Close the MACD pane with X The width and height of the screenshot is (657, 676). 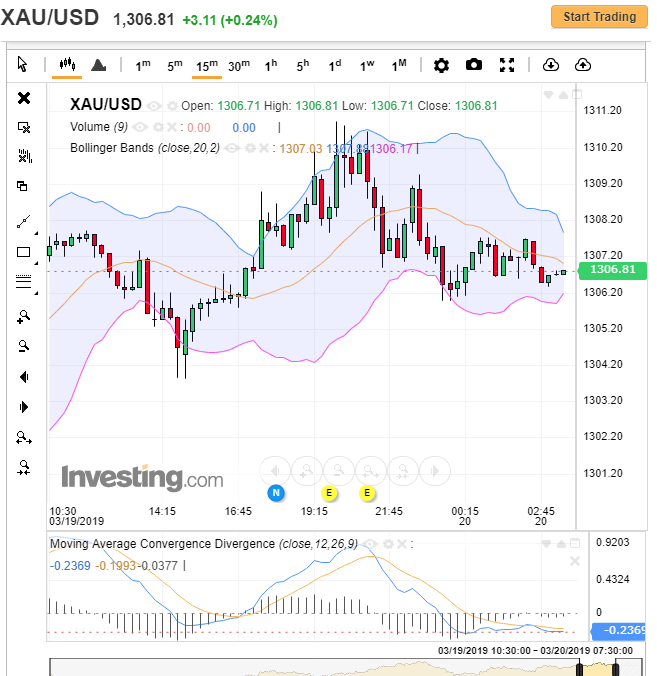(x=575, y=561)
